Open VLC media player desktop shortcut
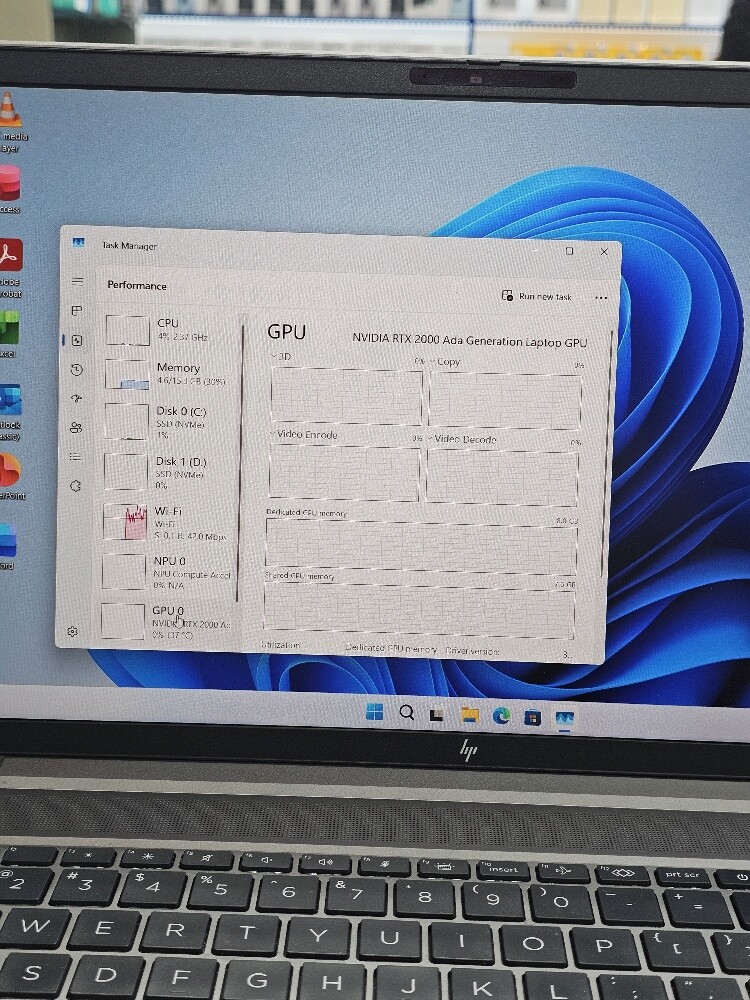This screenshot has height=1000, width=750. tap(9, 122)
